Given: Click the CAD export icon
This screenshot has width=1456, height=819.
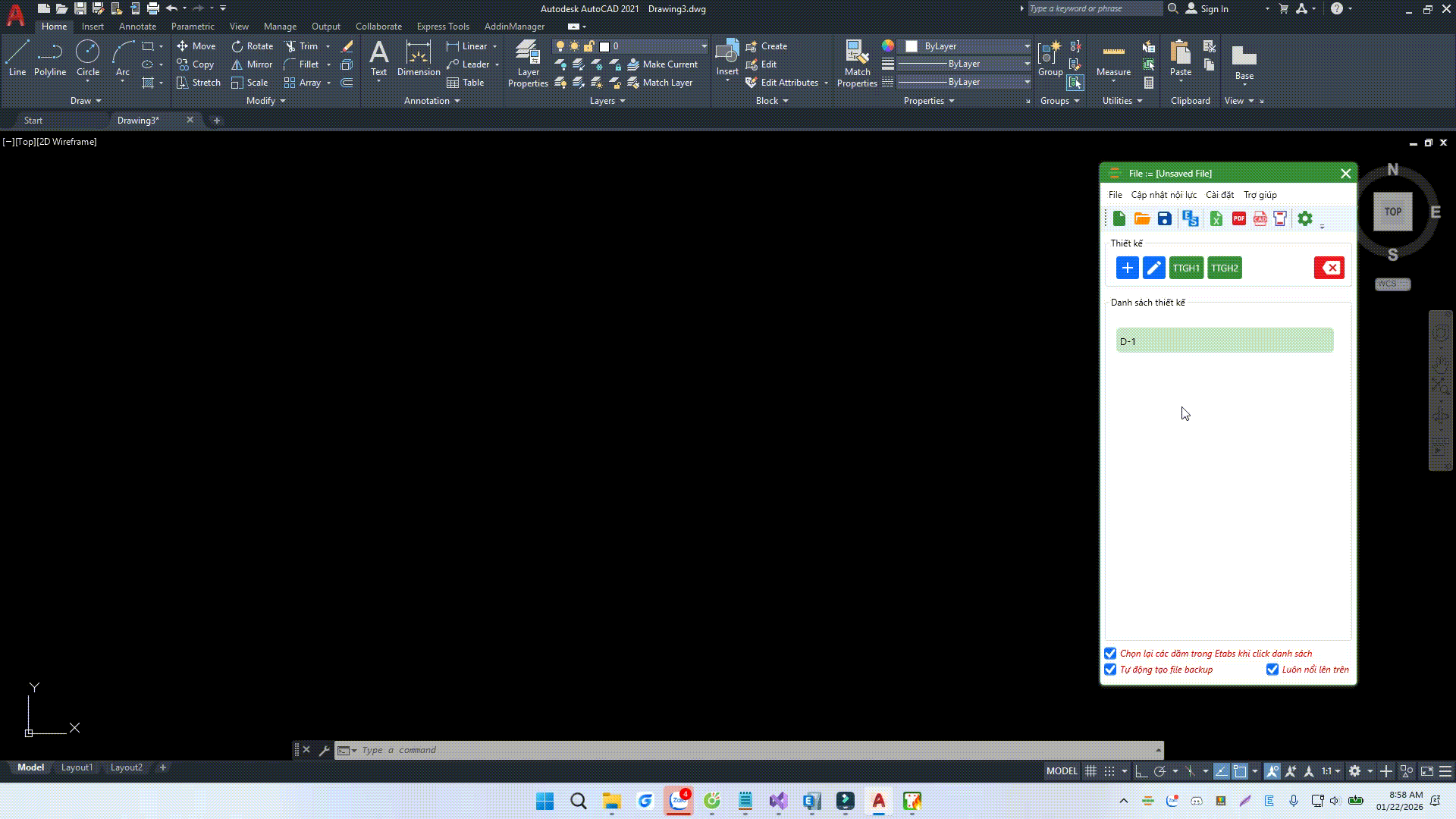Looking at the screenshot, I should [x=1260, y=219].
